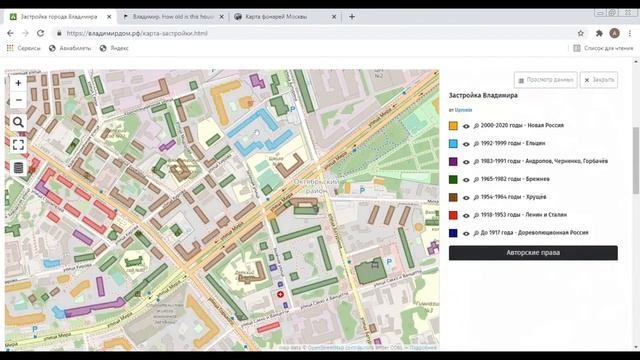Open new browser tab with plus
This screenshot has width=640, height=360.
(x=352, y=17)
